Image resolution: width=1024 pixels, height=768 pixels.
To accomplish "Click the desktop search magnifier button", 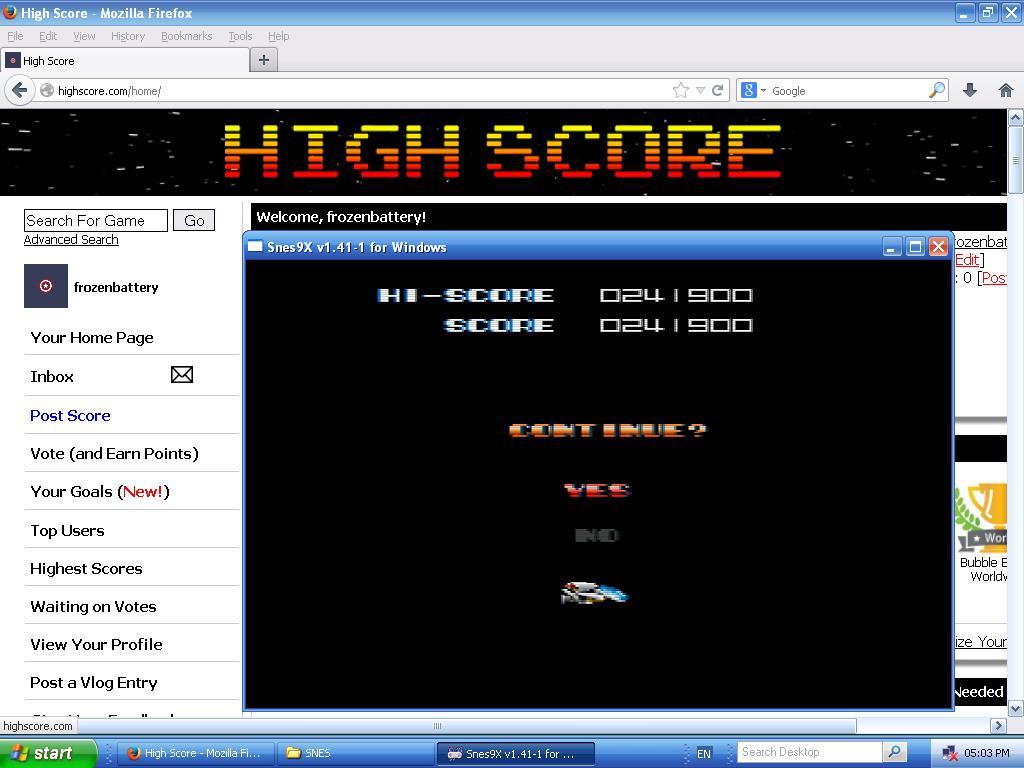I will click(x=894, y=752).
